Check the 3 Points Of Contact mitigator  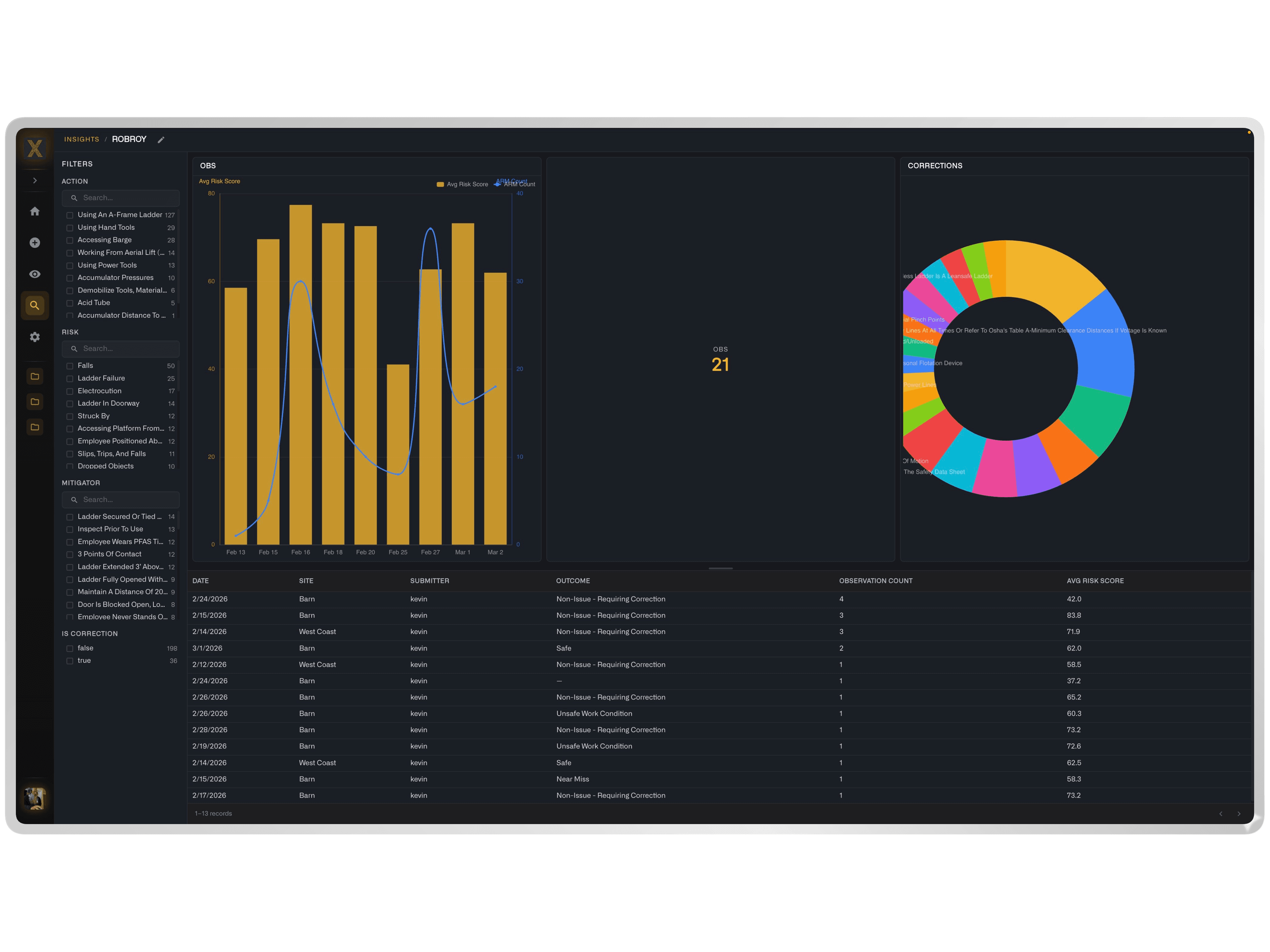pyautogui.click(x=69, y=555)
